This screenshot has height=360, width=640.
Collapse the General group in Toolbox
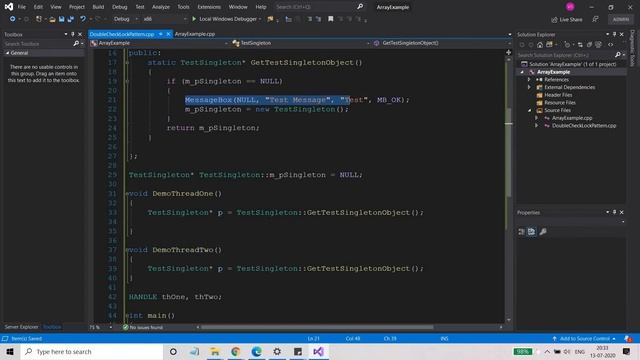(7, 53)
